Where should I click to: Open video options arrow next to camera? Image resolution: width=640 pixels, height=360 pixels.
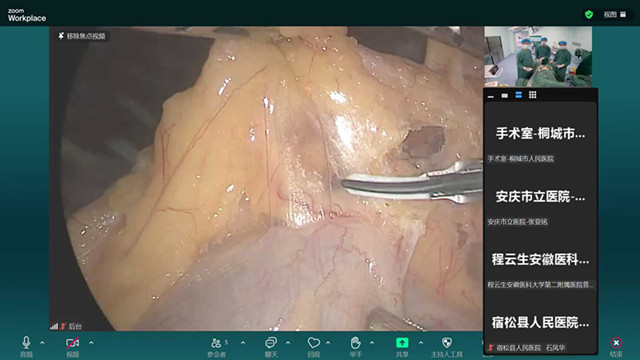tap(91, 343)
